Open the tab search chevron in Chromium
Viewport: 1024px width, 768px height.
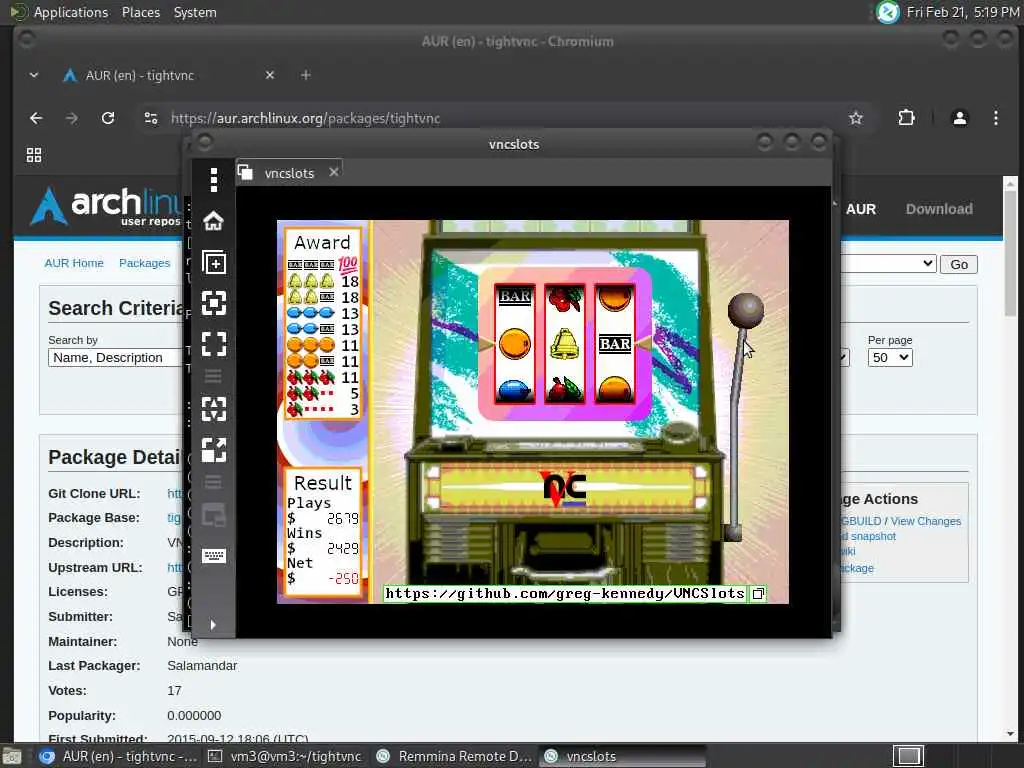point(34,75)
